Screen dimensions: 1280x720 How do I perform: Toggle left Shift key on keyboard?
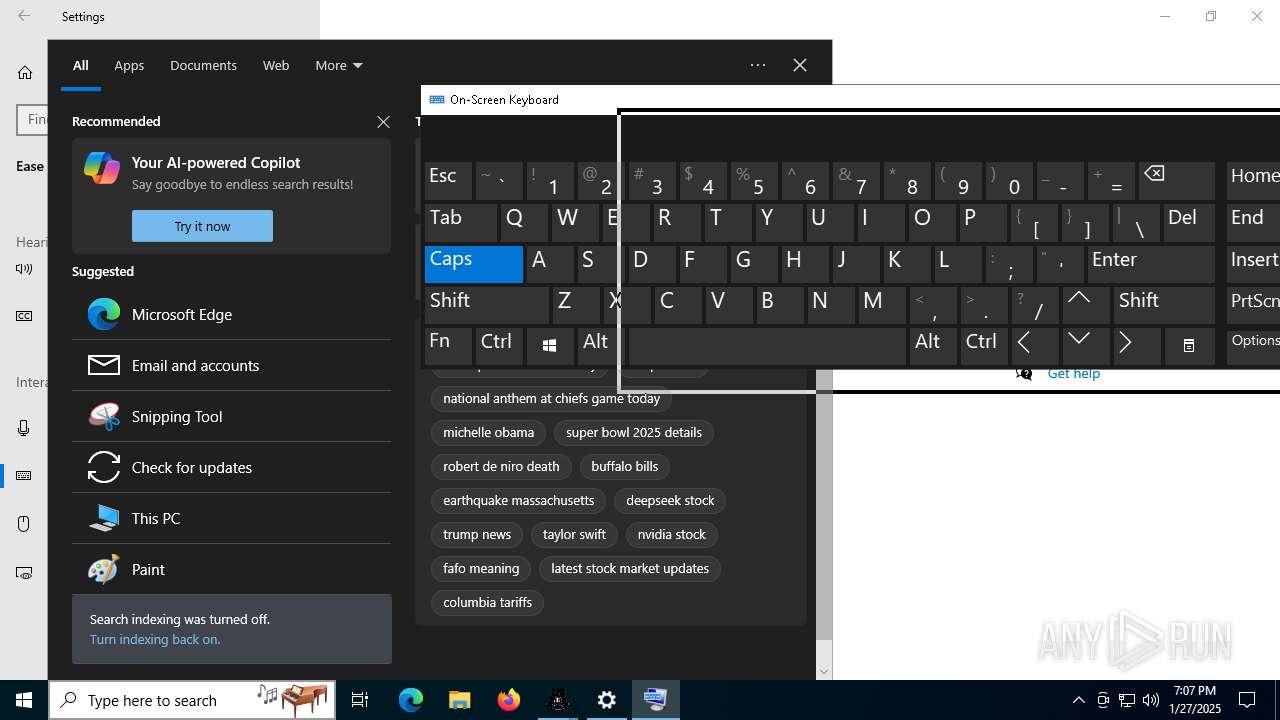click(487, 305)
